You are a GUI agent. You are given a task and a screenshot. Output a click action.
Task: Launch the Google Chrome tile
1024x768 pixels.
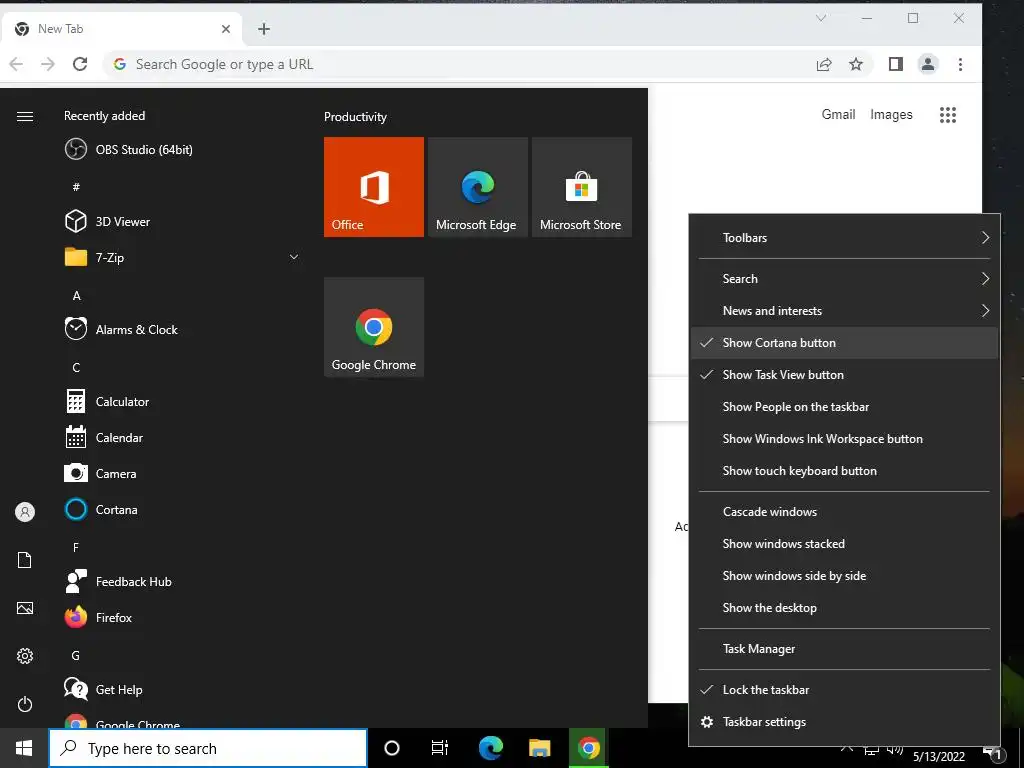click(x=374, y=327)
